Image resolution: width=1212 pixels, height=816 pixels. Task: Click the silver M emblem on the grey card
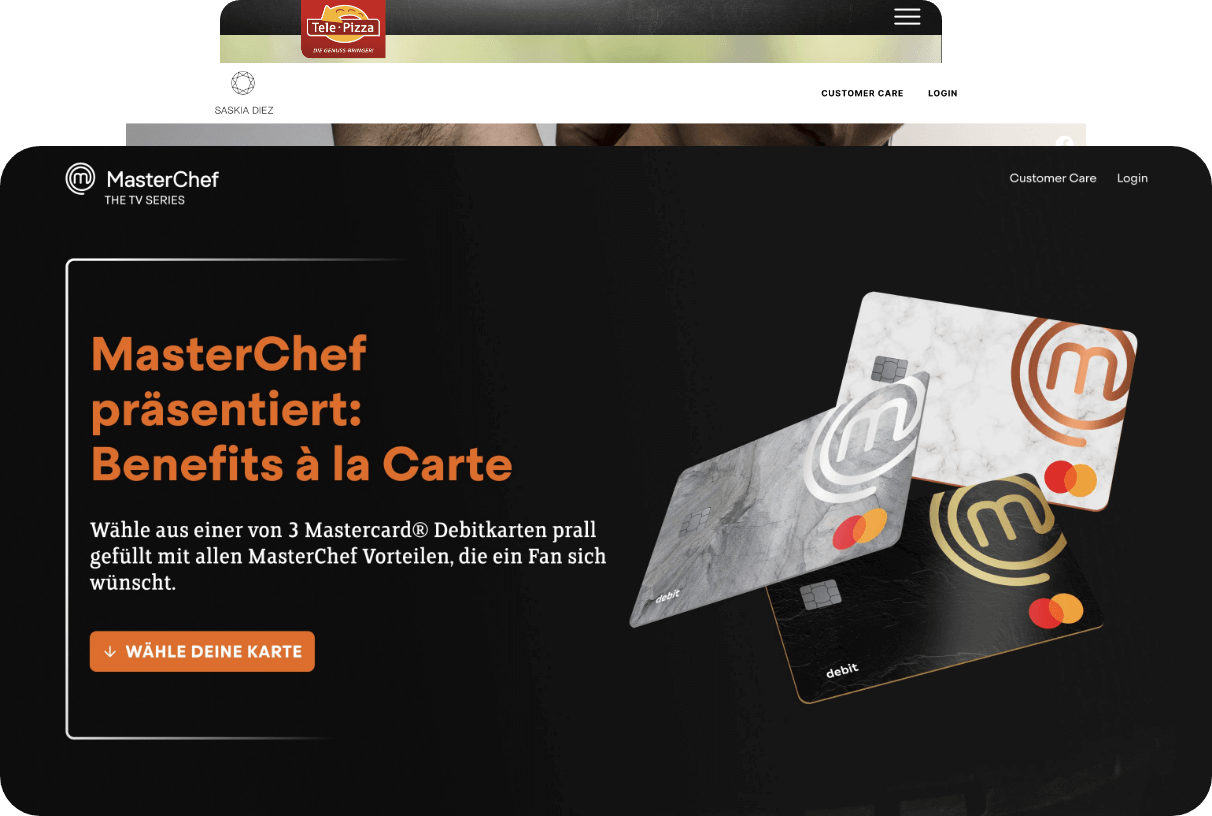(x=867, y=445)
